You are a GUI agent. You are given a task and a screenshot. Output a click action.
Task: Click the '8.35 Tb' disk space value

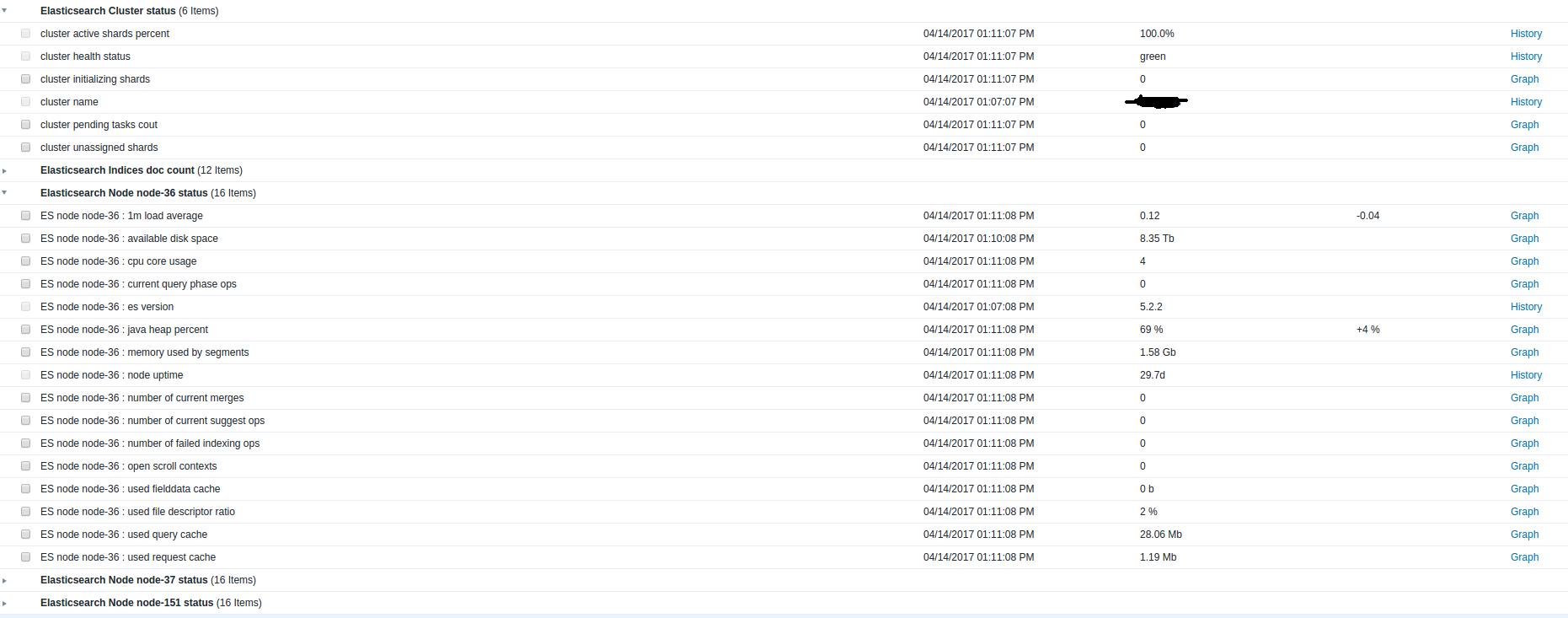pos(1157,239)
